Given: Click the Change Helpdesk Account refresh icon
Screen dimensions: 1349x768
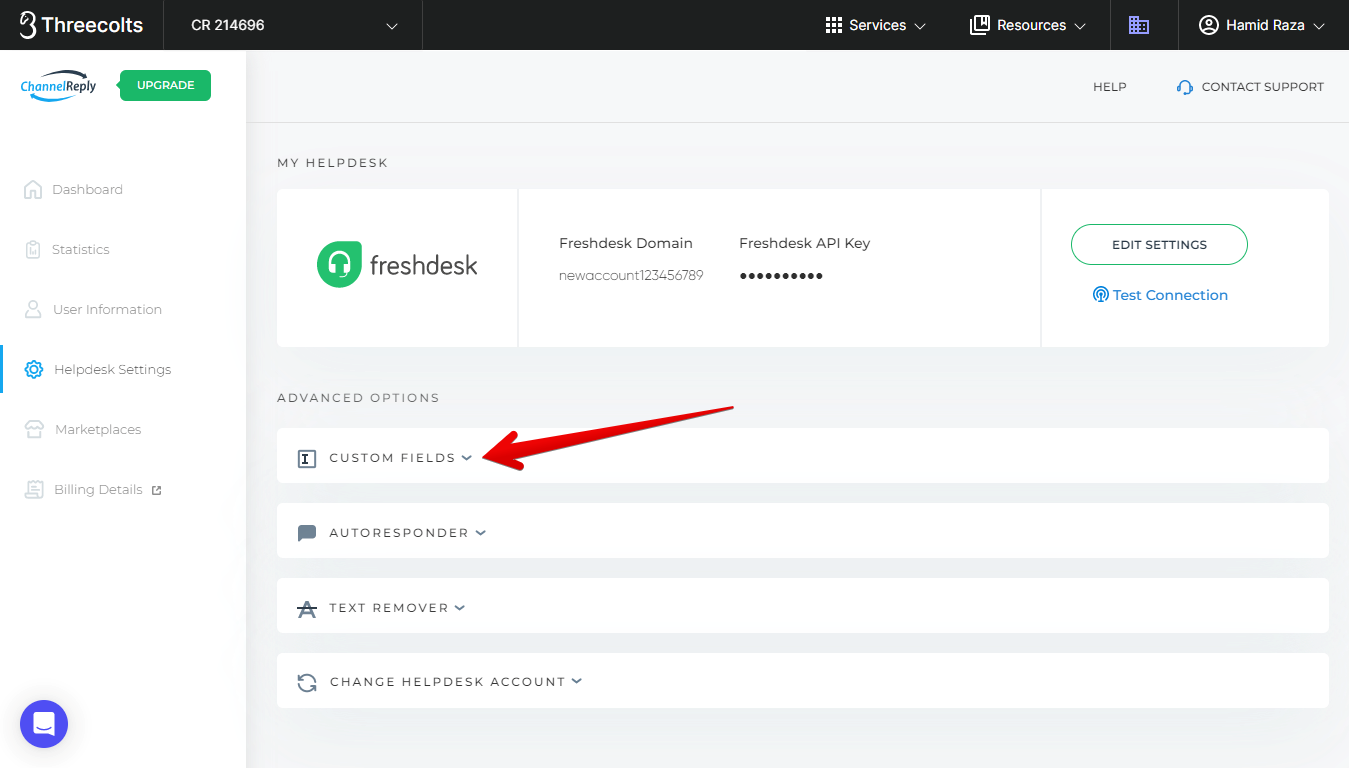Looking at the screenshot, I should 307,683.
